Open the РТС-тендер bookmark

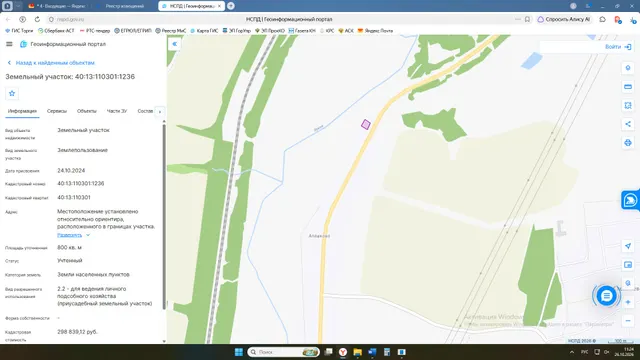pos(95,31)
